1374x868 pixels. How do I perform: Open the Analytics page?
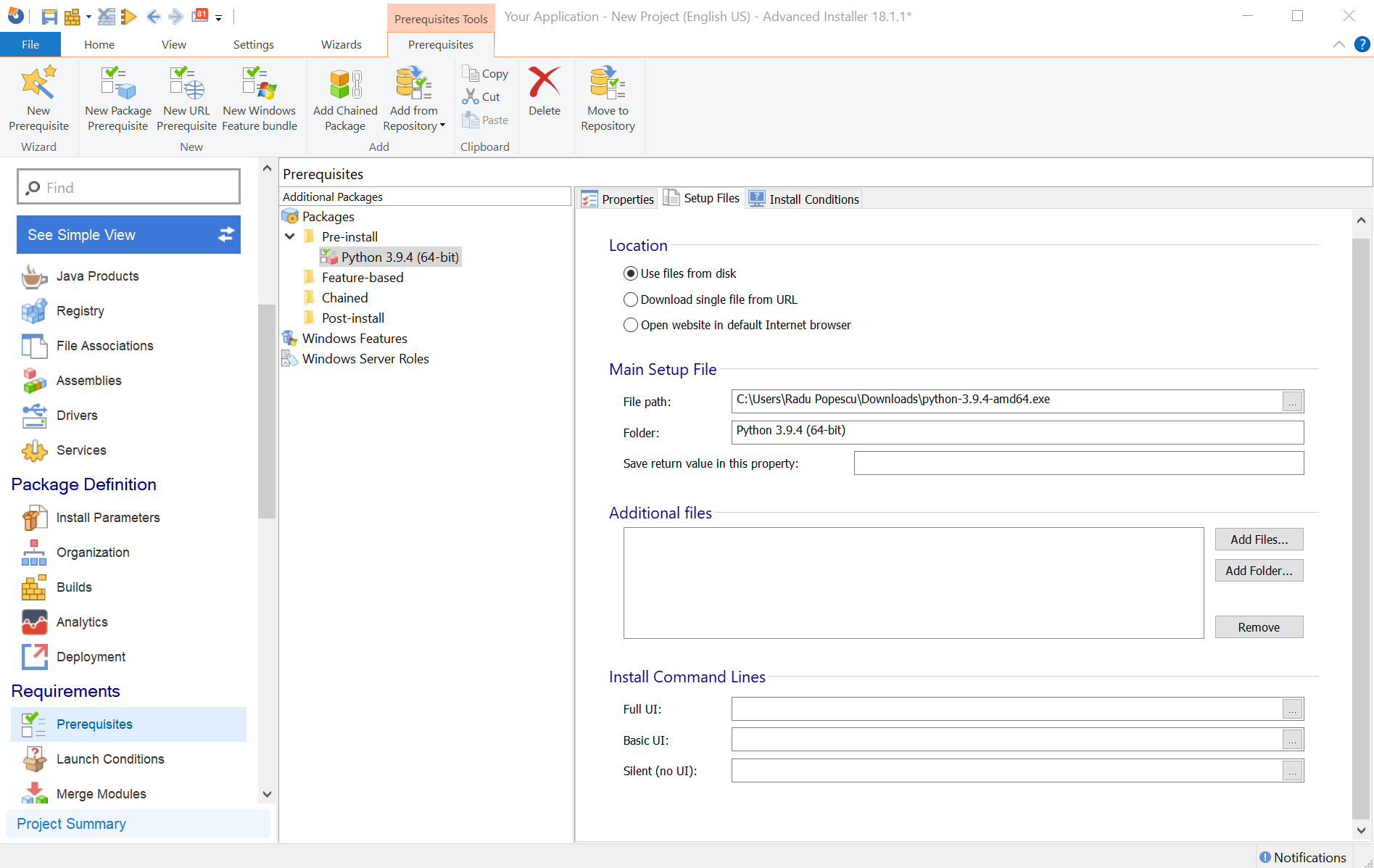82,621
